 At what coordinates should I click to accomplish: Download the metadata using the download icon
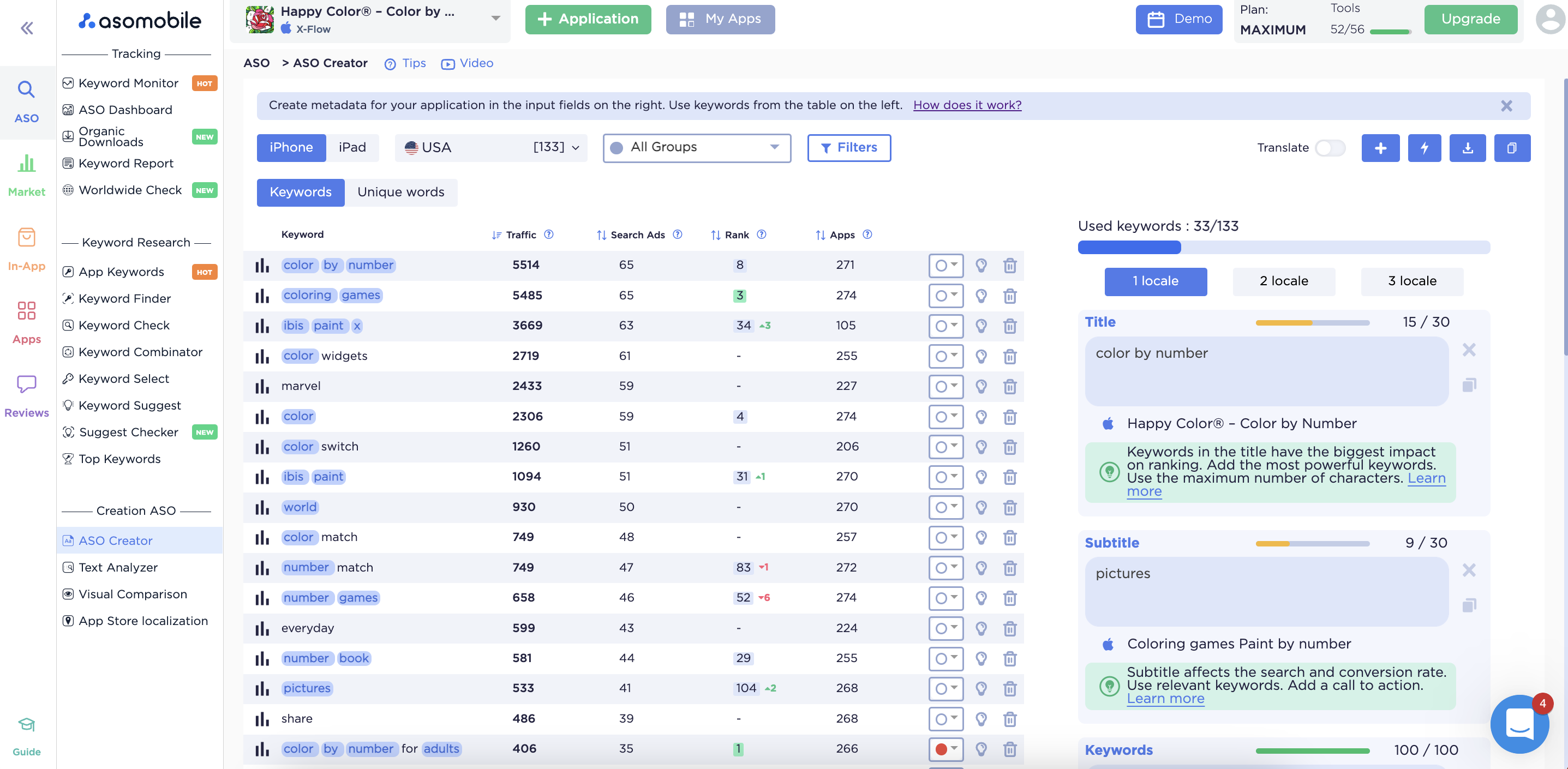(x=1468, y=147)
